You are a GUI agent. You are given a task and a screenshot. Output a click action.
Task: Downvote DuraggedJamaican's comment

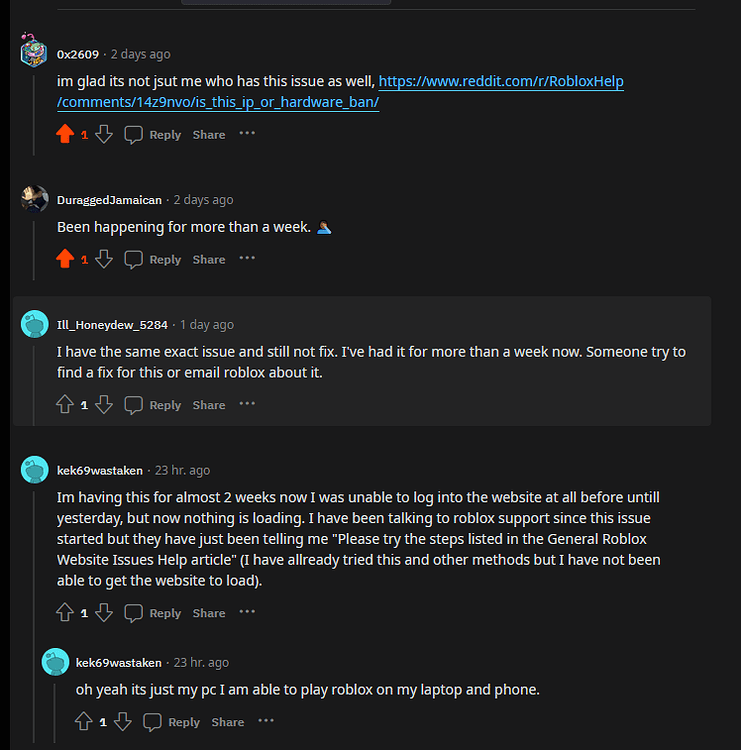pyautogui.click(x=104, y=259)
